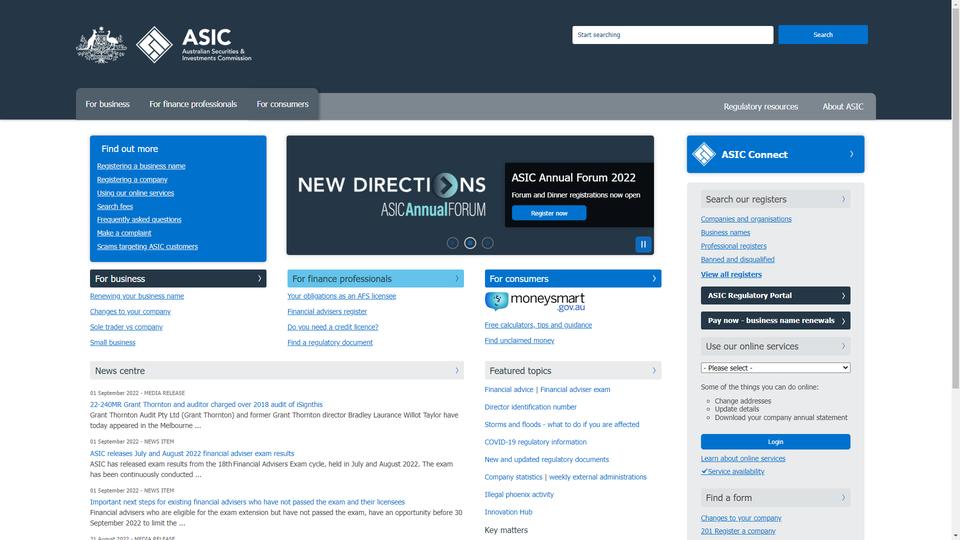Open the For business section header
Image resolution: width=960 pixels, height=540 pixels.
pyautogui.click(x=178, y=279)
